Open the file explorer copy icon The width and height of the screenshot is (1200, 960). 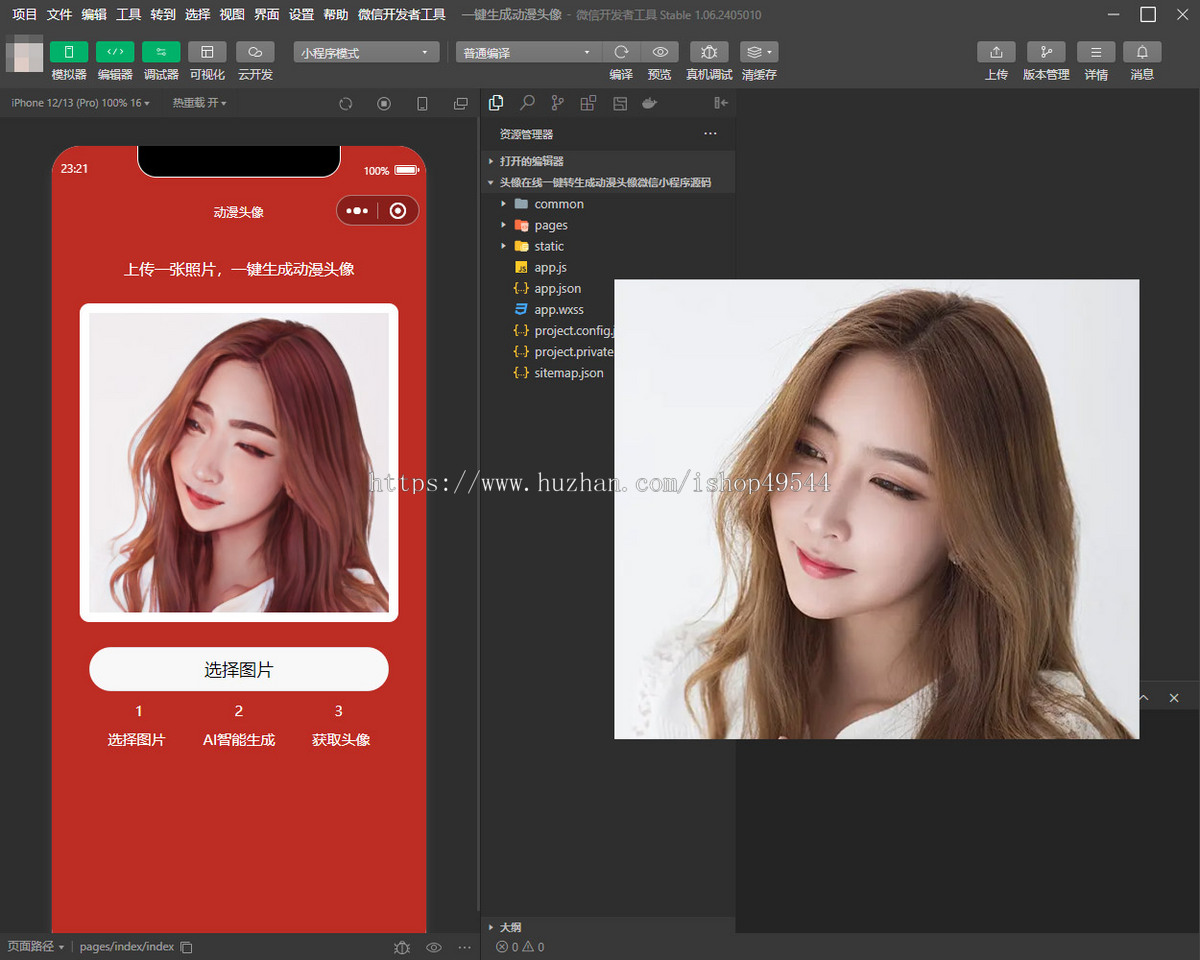496,103
